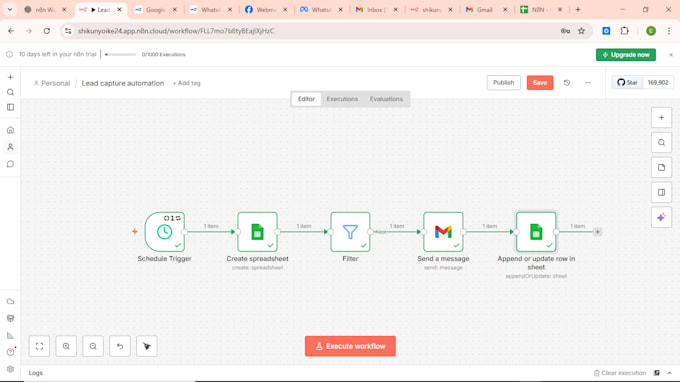Add a node after the last sheet node
This screenshot has height=382, width=680.
tap(597, 232)
